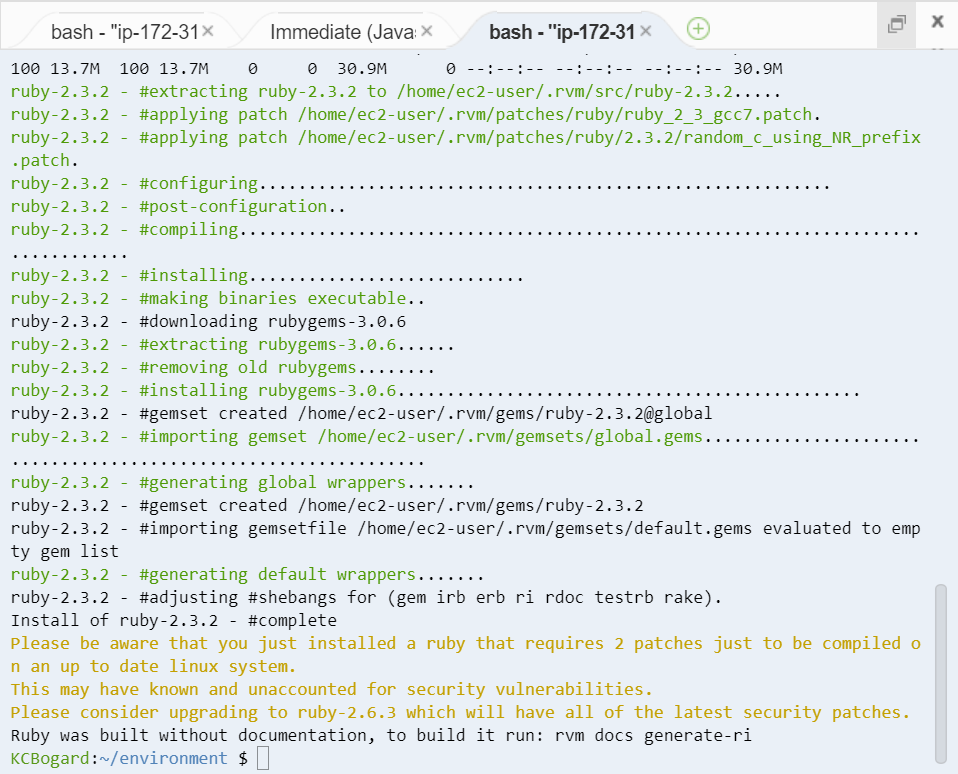Switch to the first bash terminal tab
This screenshot has height=774, width=958.
click(x=124, y=32)
